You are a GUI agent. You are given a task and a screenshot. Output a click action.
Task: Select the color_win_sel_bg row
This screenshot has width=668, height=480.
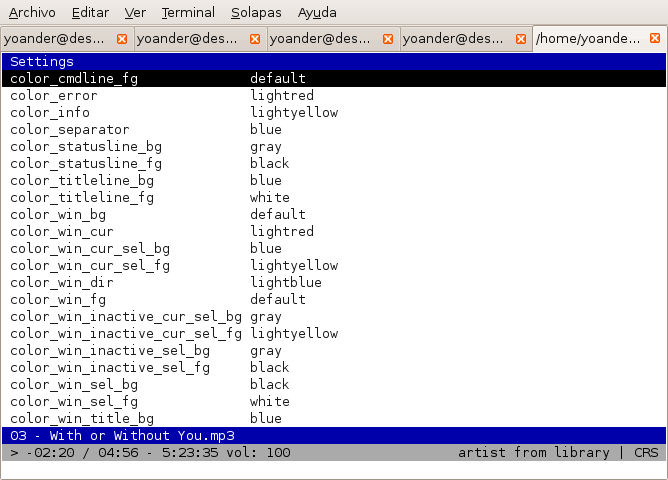coord(334,385)
